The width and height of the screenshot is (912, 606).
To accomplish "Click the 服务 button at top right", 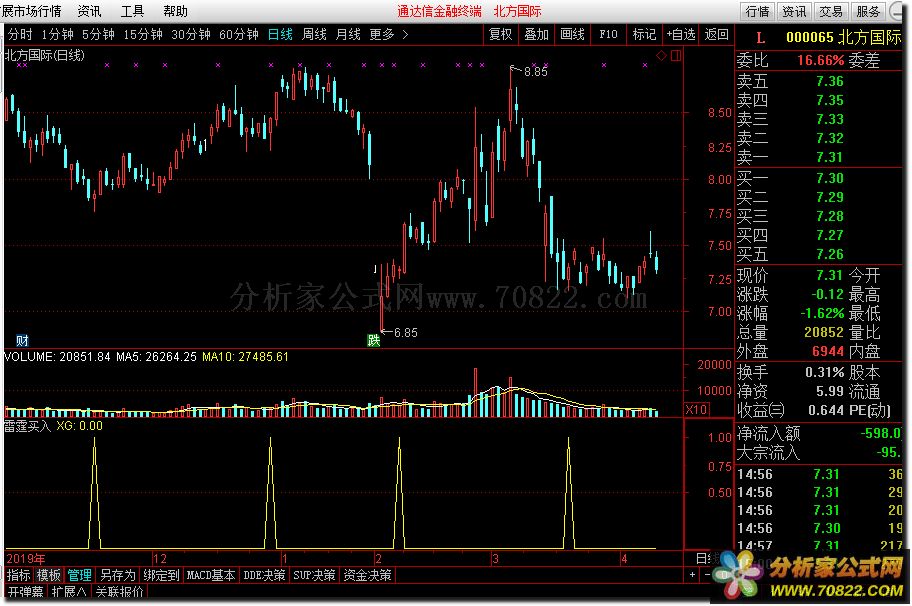I will tap(868, 12).
